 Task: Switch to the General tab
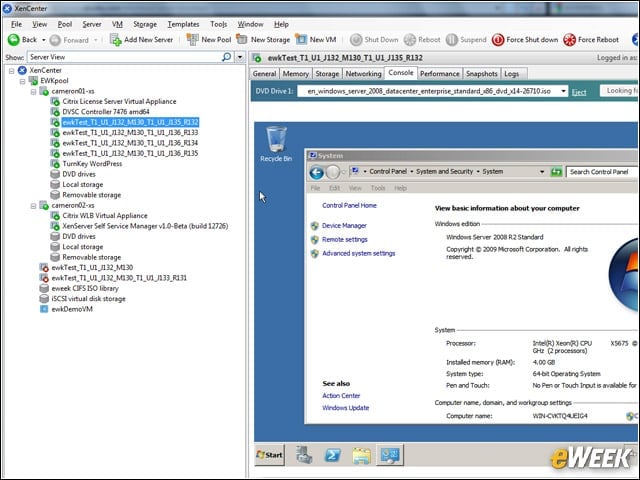pyautogui.click(x=264, y=73)
